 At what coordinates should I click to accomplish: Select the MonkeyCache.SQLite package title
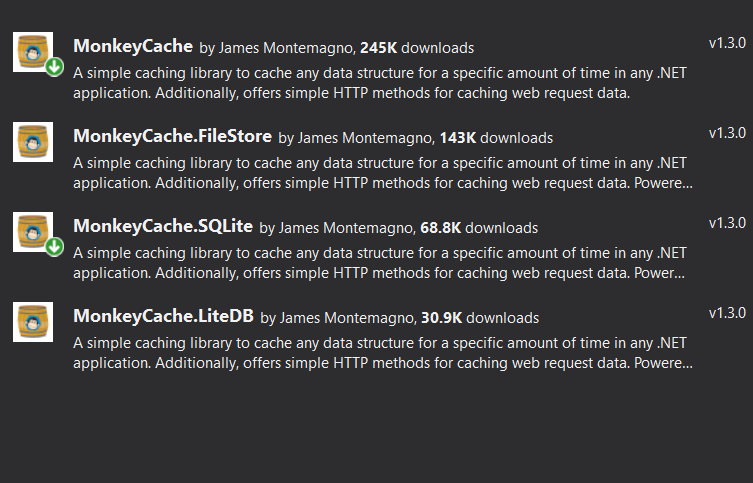coord(163,226)
